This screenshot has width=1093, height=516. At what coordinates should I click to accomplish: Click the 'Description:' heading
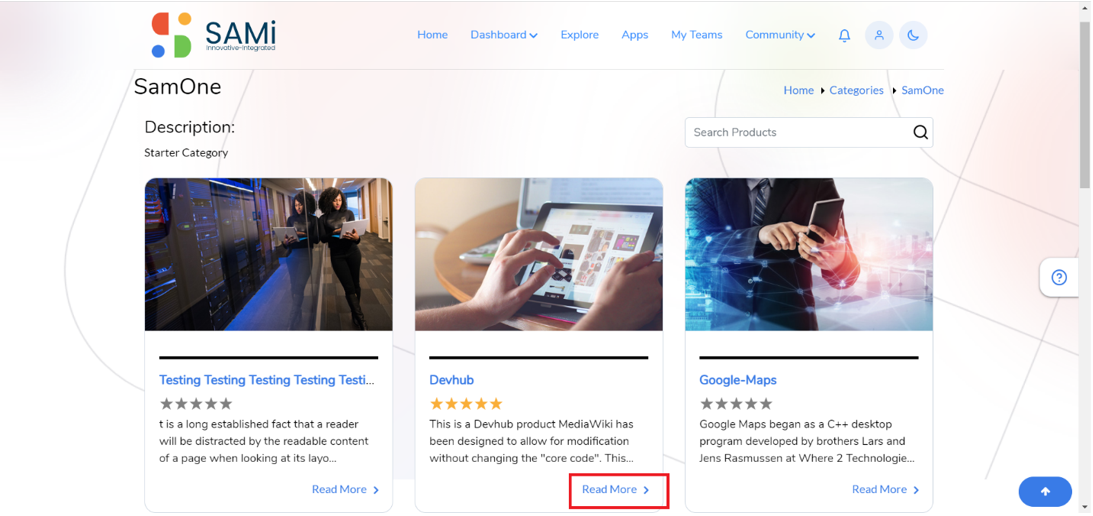[190, 127]
